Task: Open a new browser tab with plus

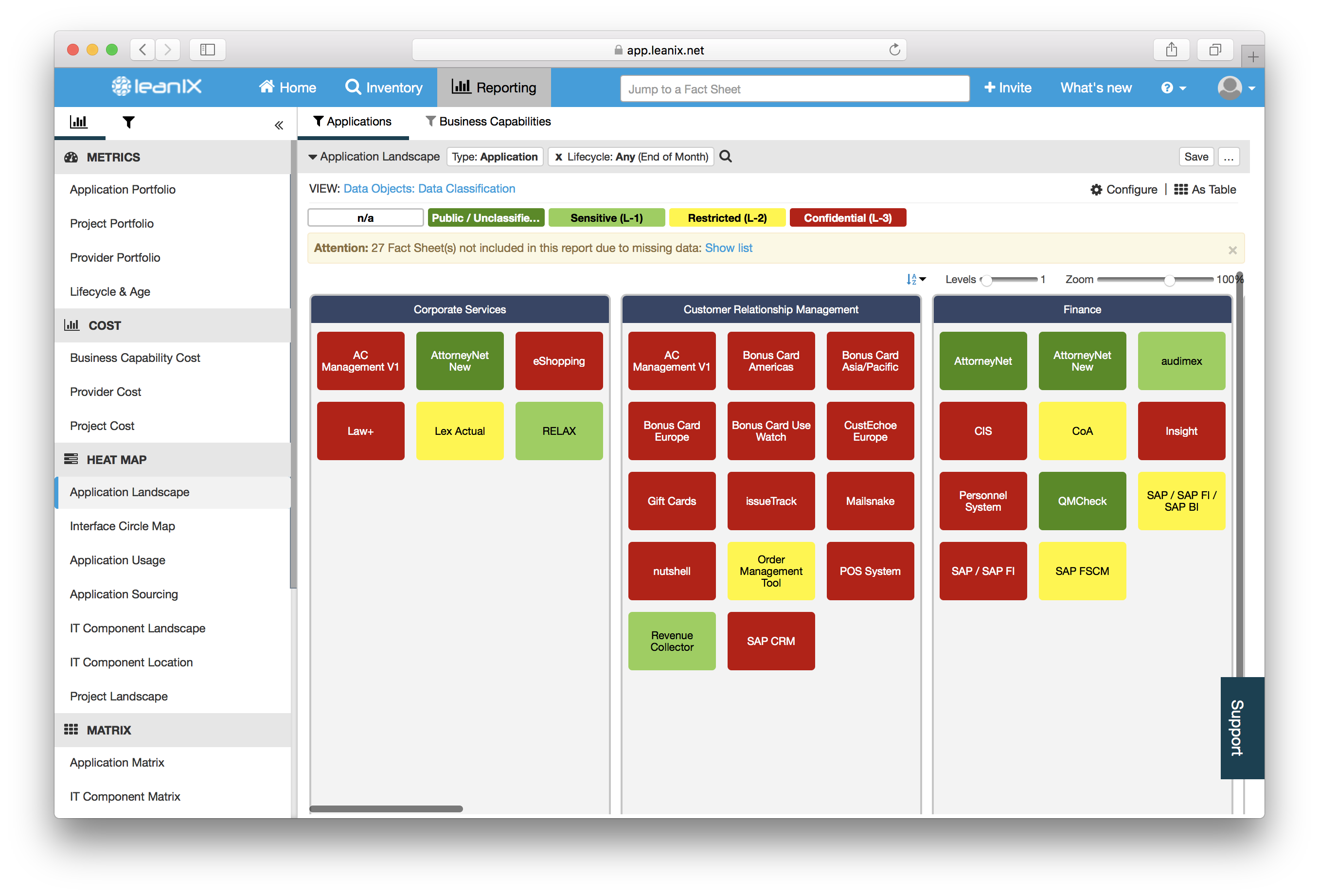Action: click(1252, 57)
